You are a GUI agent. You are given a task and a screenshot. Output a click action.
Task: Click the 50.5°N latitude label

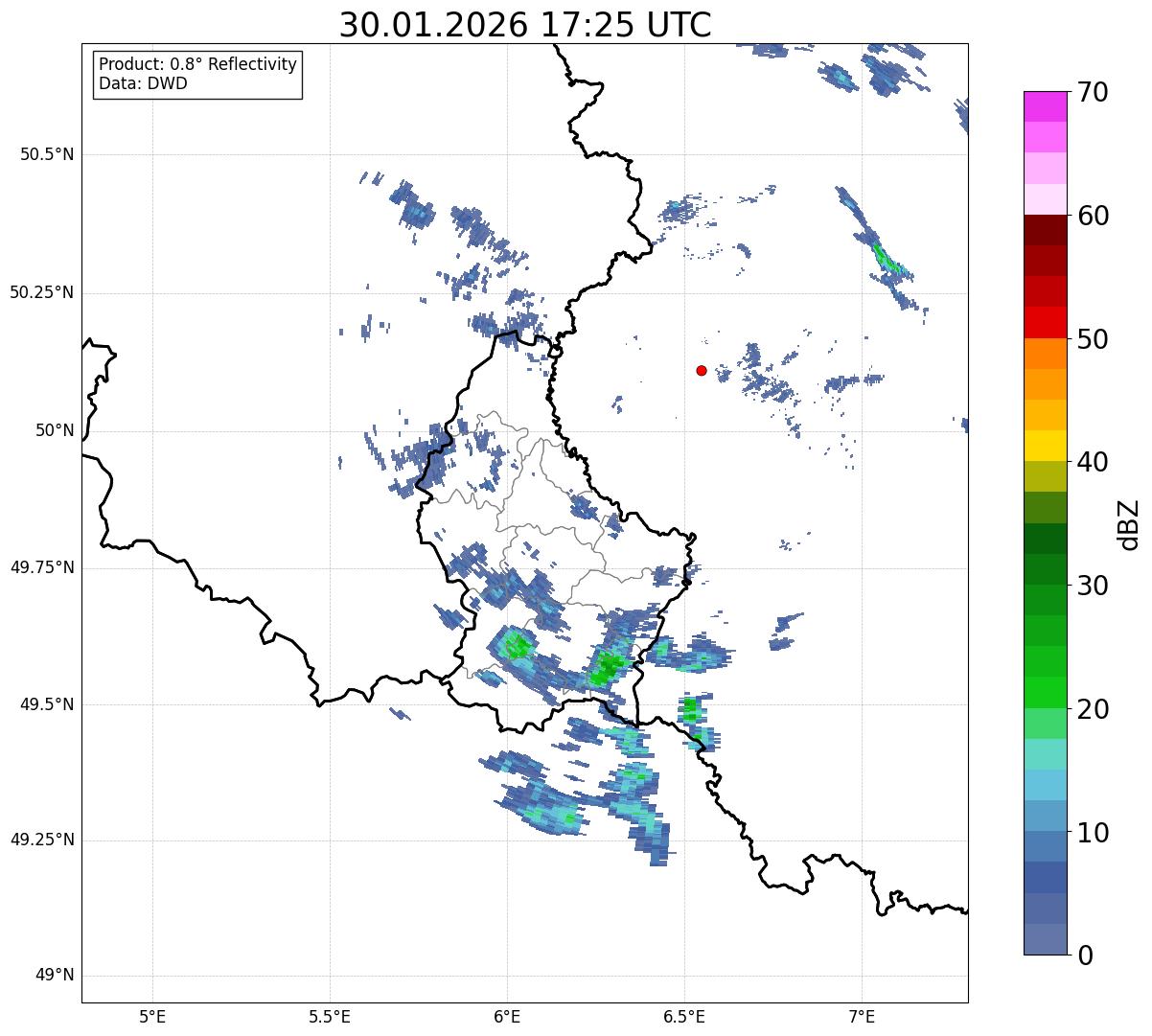click(x=47, y=154)
